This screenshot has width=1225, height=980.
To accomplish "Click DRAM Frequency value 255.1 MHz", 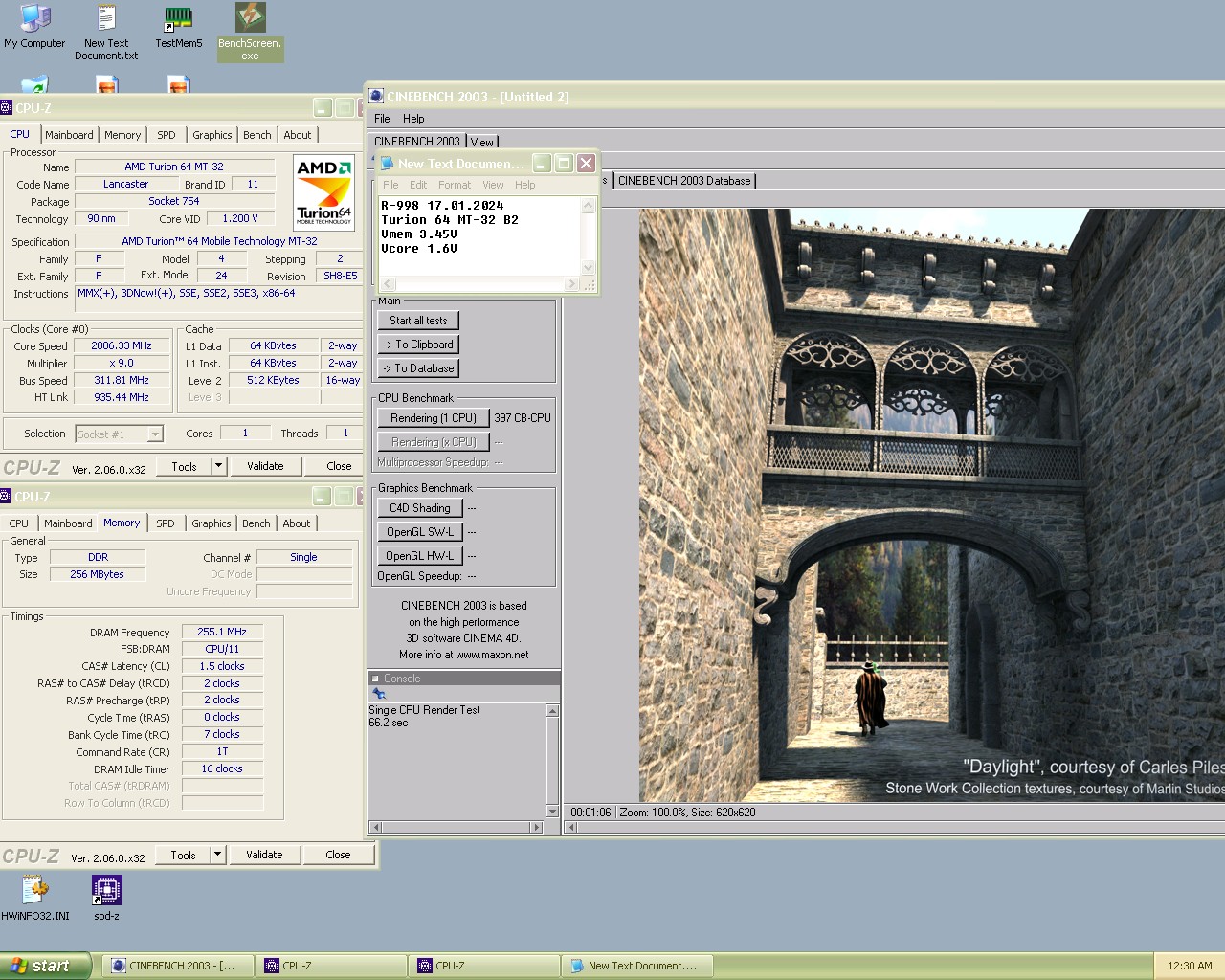I will [222, 632].
